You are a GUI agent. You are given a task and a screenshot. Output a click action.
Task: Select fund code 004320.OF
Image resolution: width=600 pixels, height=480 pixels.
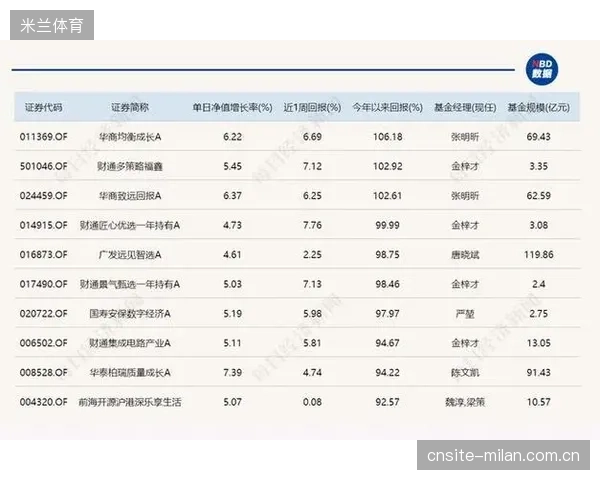(44, 402)
